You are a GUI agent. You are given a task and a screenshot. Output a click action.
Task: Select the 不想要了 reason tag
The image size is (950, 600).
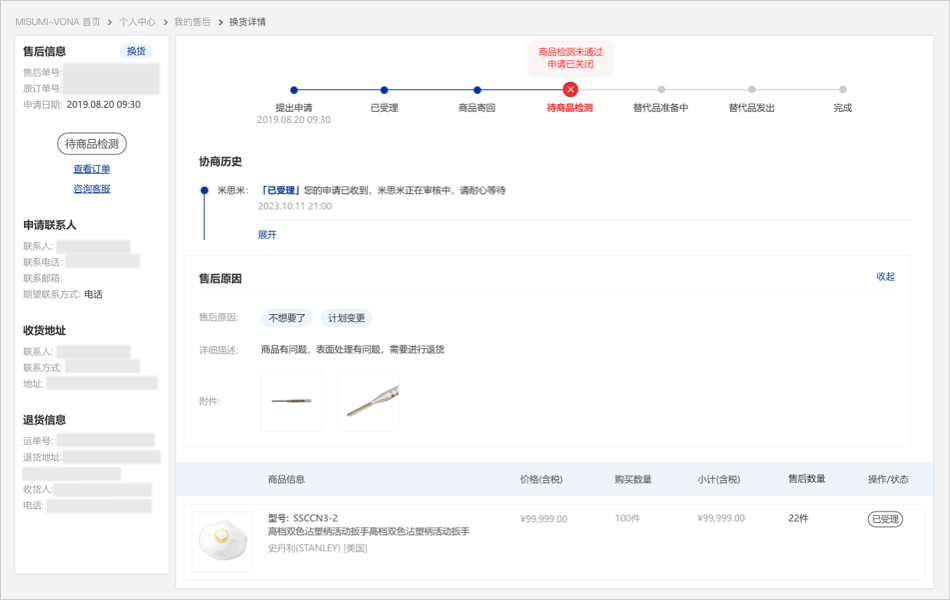point(287,318)
